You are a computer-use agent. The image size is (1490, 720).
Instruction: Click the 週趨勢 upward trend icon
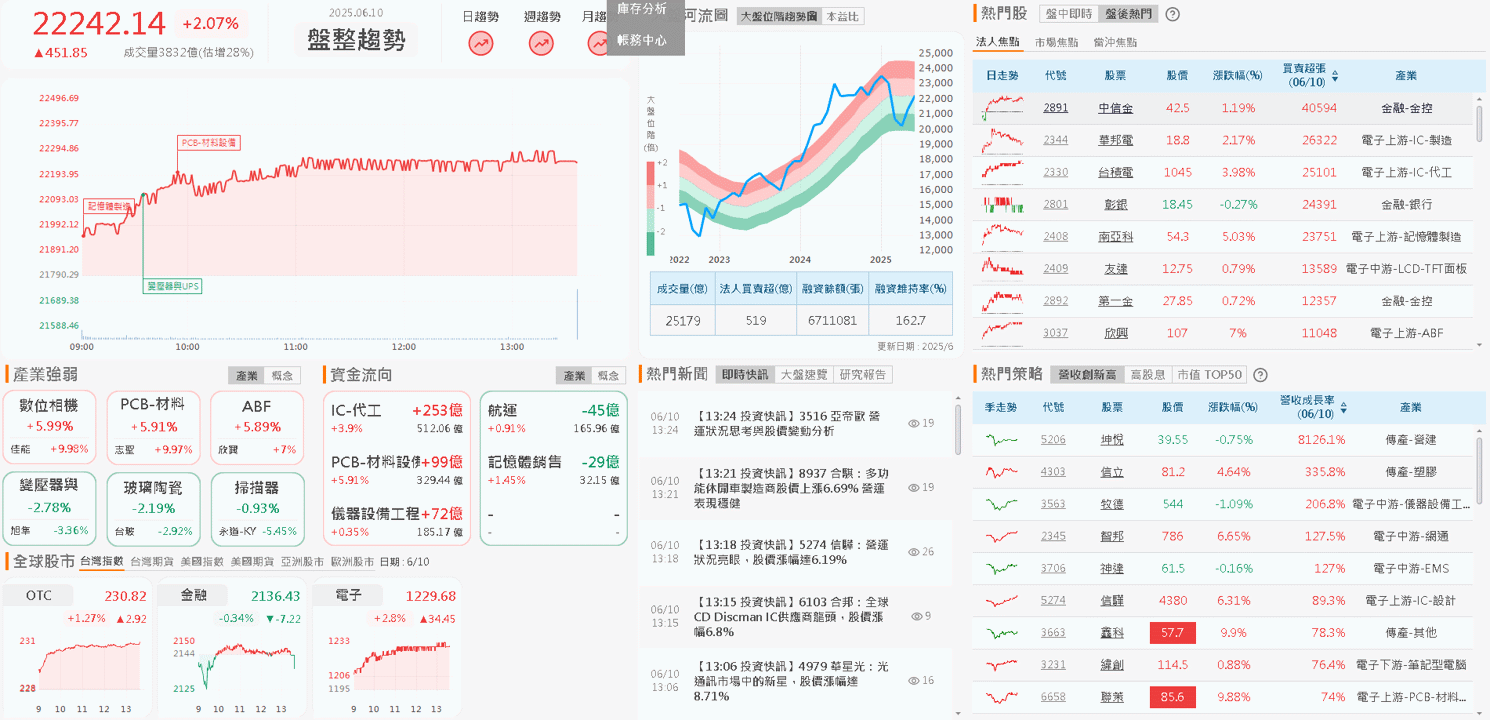pyautogui.click(x=541, y=43)
